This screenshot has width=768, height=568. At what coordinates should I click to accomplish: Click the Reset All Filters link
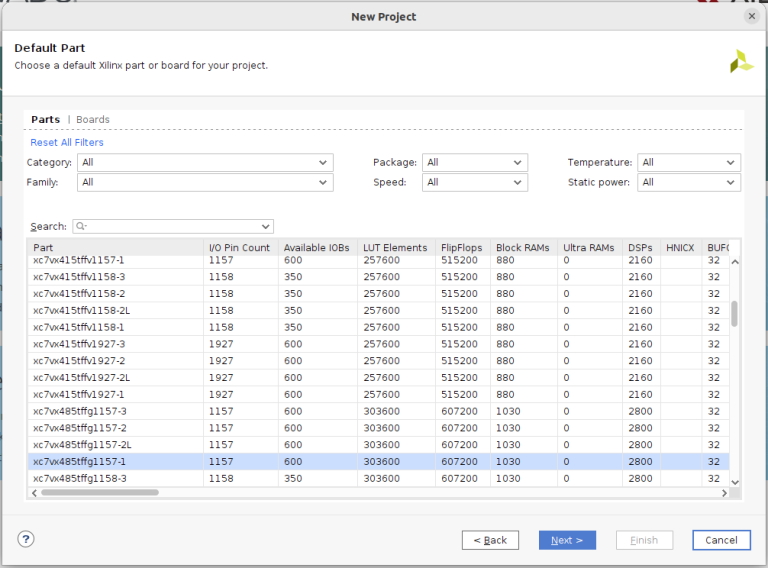[x=67, y=143]
